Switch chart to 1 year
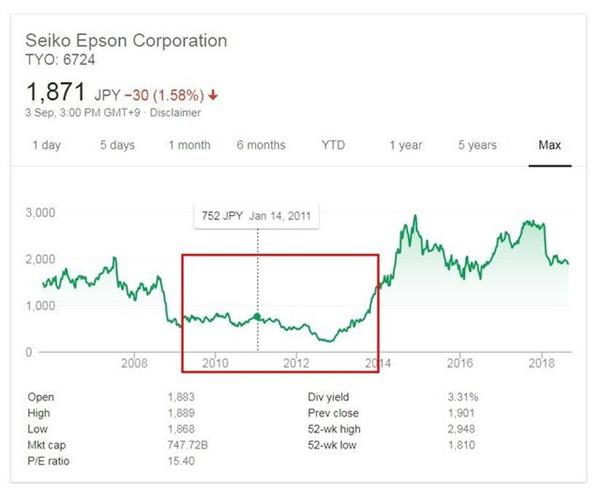The height and width of the screenshot is (496, 600). coord(405,145)
